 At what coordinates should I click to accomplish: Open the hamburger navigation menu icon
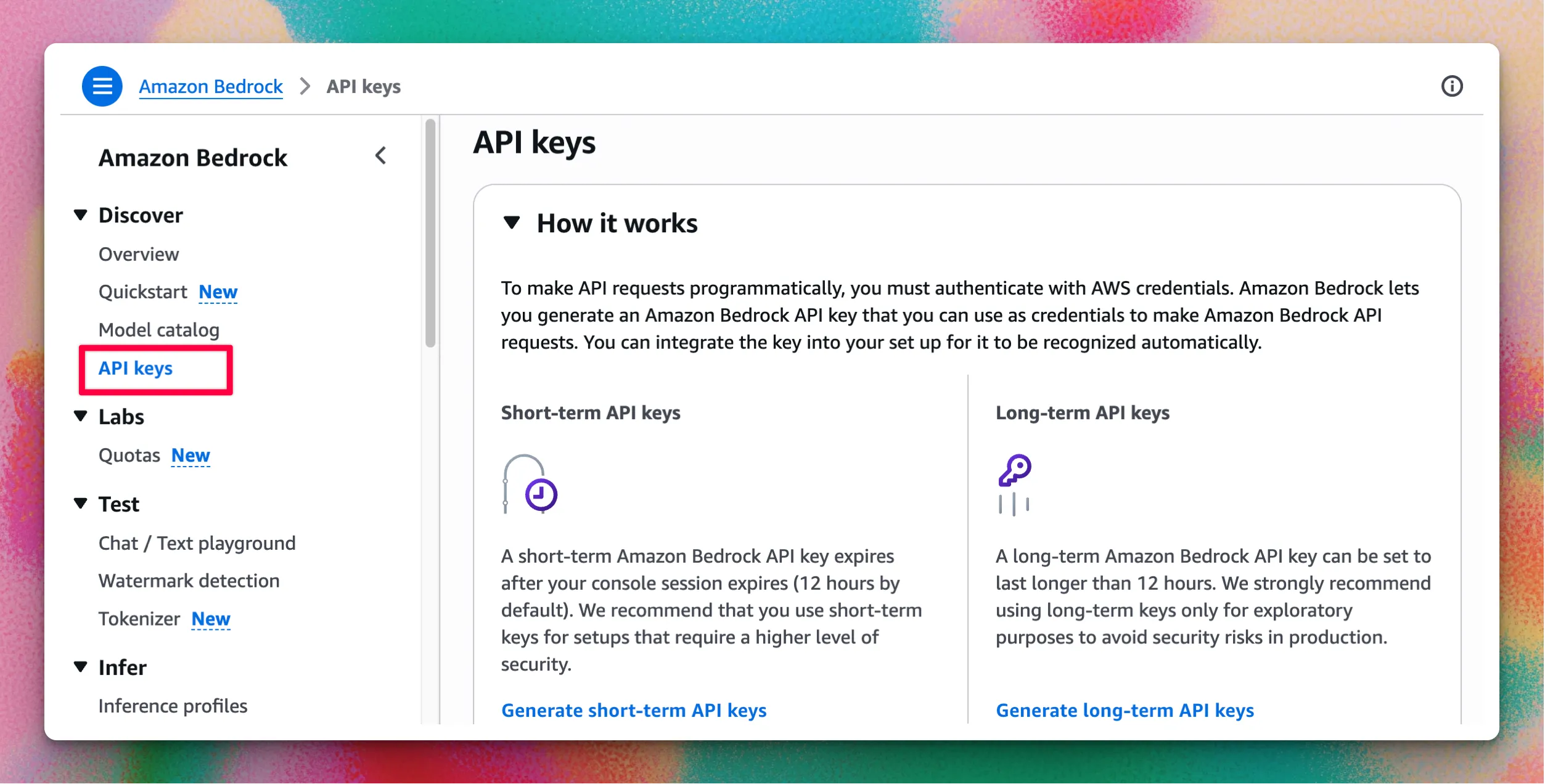tap(102, 86)
